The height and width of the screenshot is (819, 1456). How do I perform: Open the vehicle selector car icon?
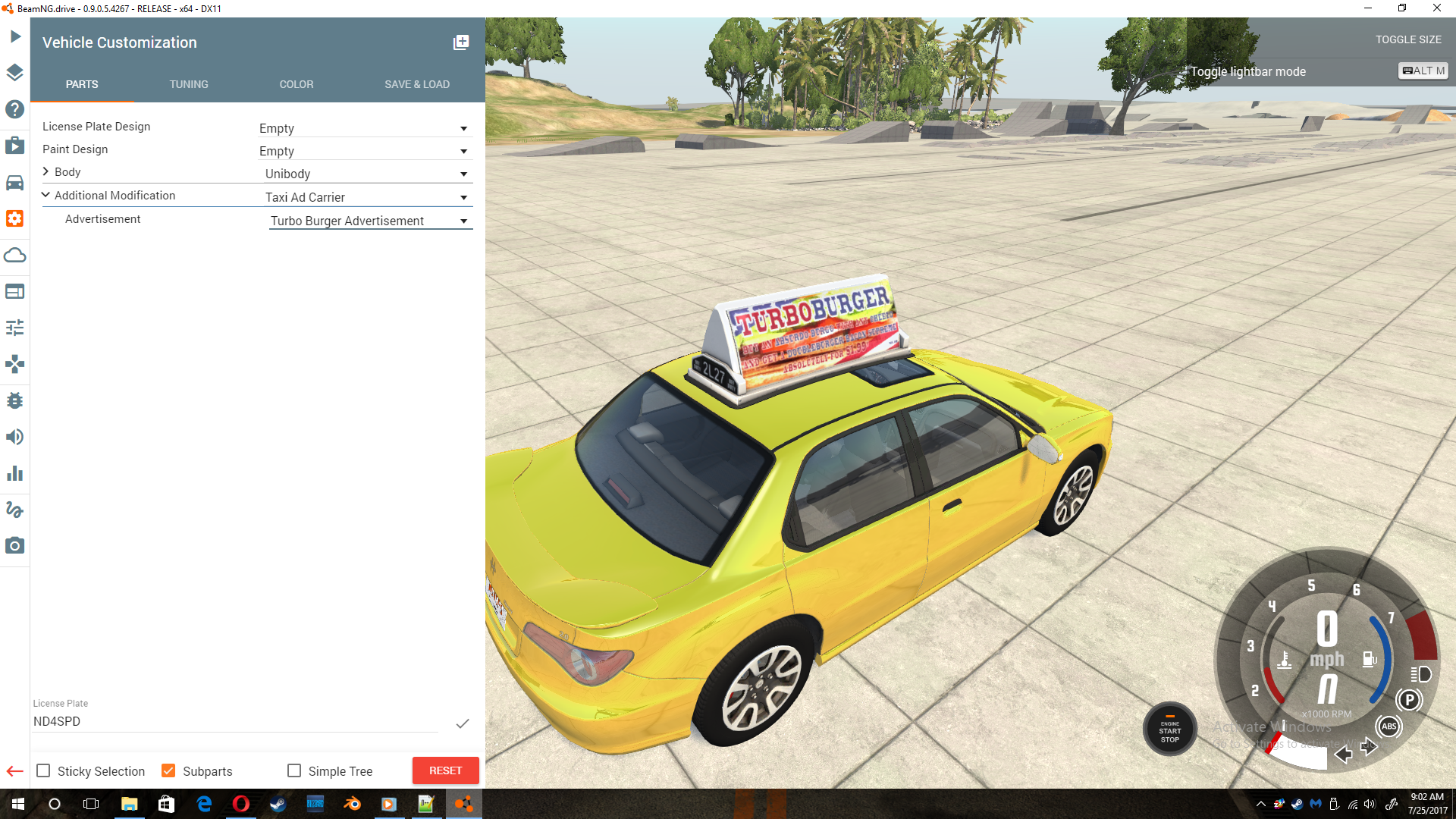click(x=15, y=182)
